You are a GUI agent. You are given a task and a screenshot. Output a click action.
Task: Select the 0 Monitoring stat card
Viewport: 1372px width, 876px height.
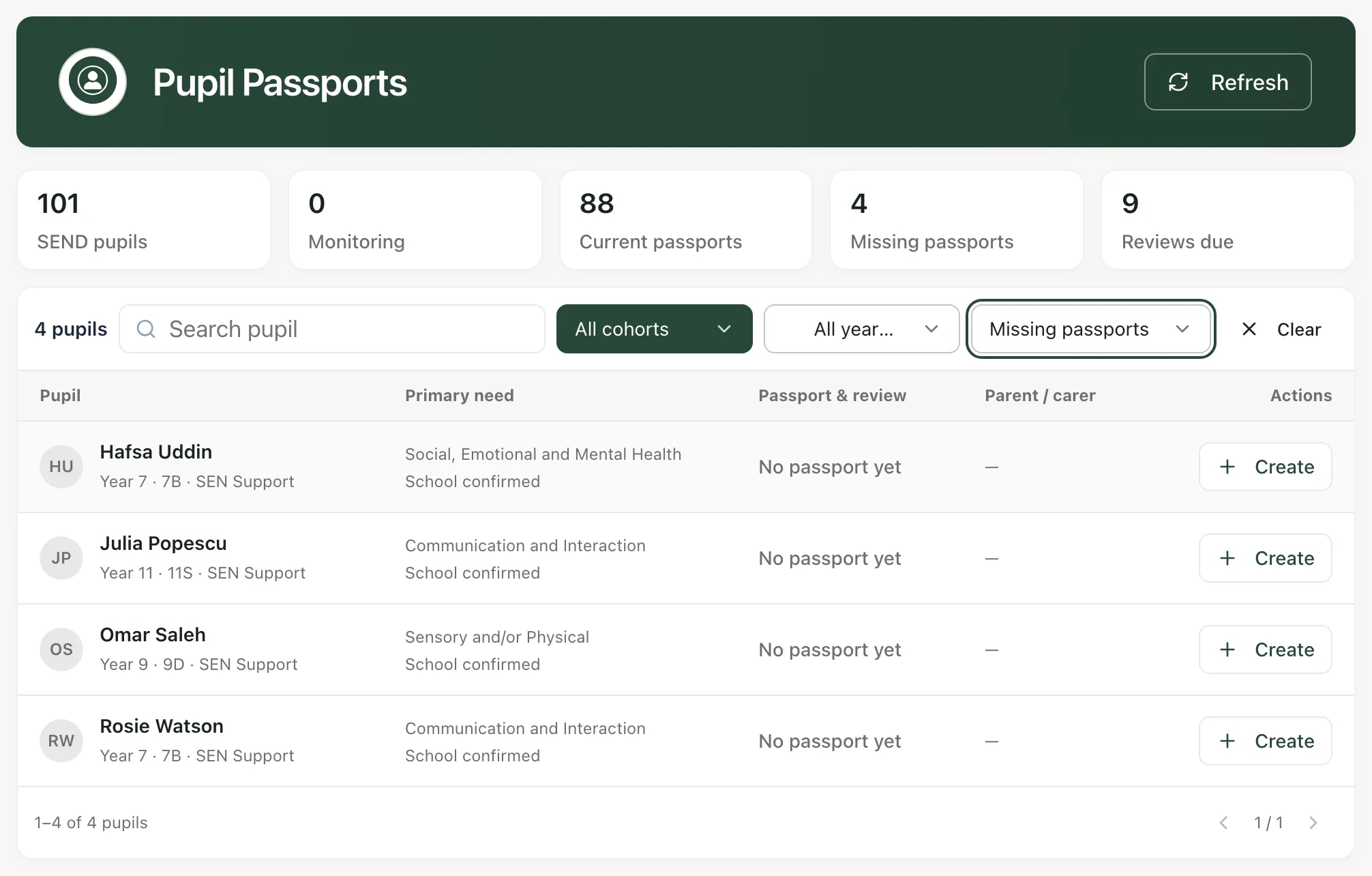click(x=415, y=220)
